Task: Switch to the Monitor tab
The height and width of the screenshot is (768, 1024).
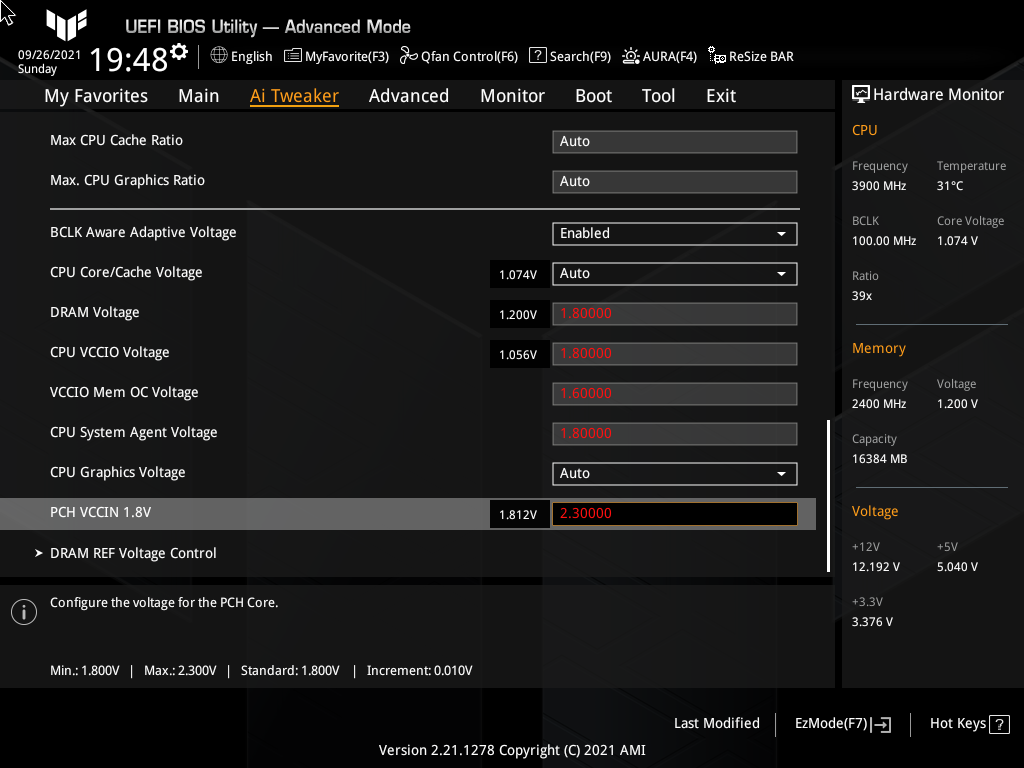Action: (512, 95)
